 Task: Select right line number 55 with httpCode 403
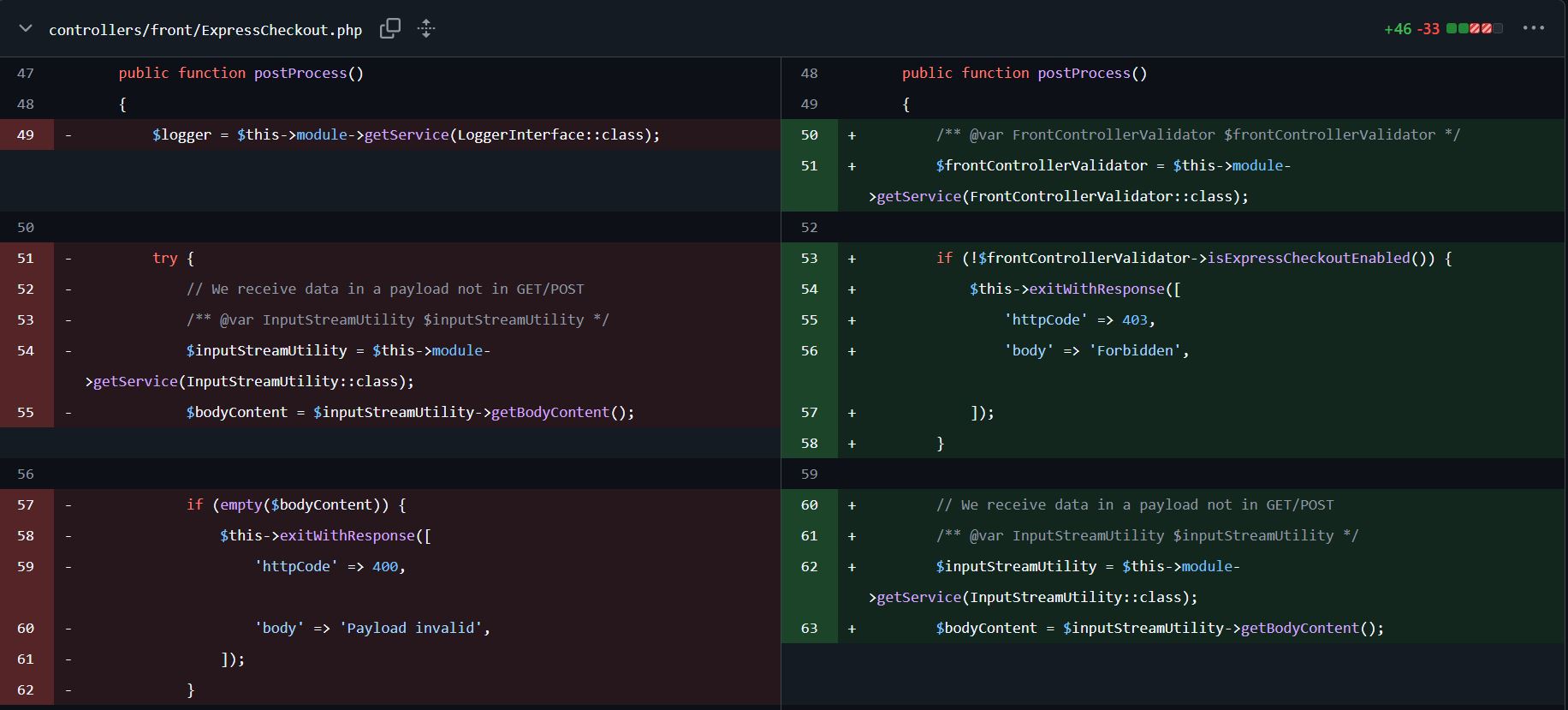tap(809, 319)
